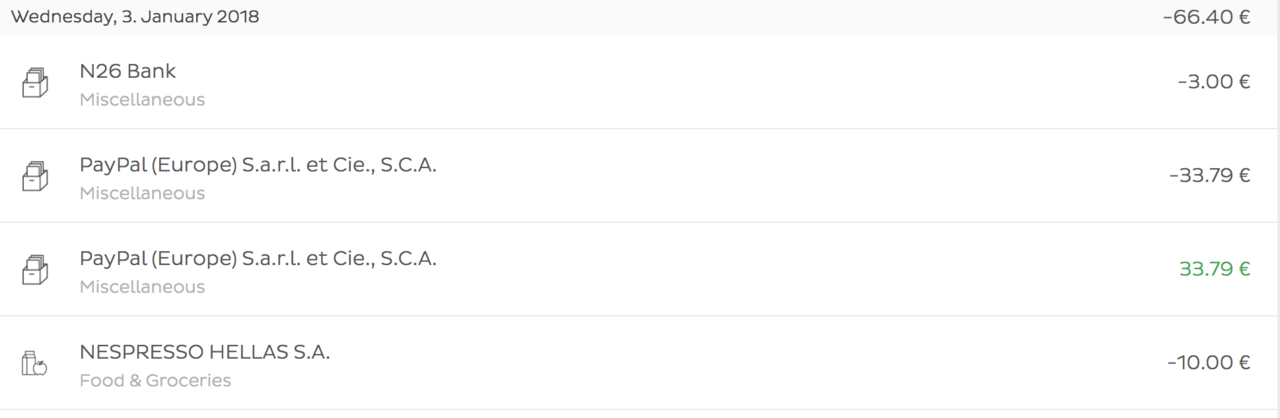Click the Miscellaneous category of the -33.79 € PayPal entry
Screen dimensions: 1280x418
click(142, 193)
